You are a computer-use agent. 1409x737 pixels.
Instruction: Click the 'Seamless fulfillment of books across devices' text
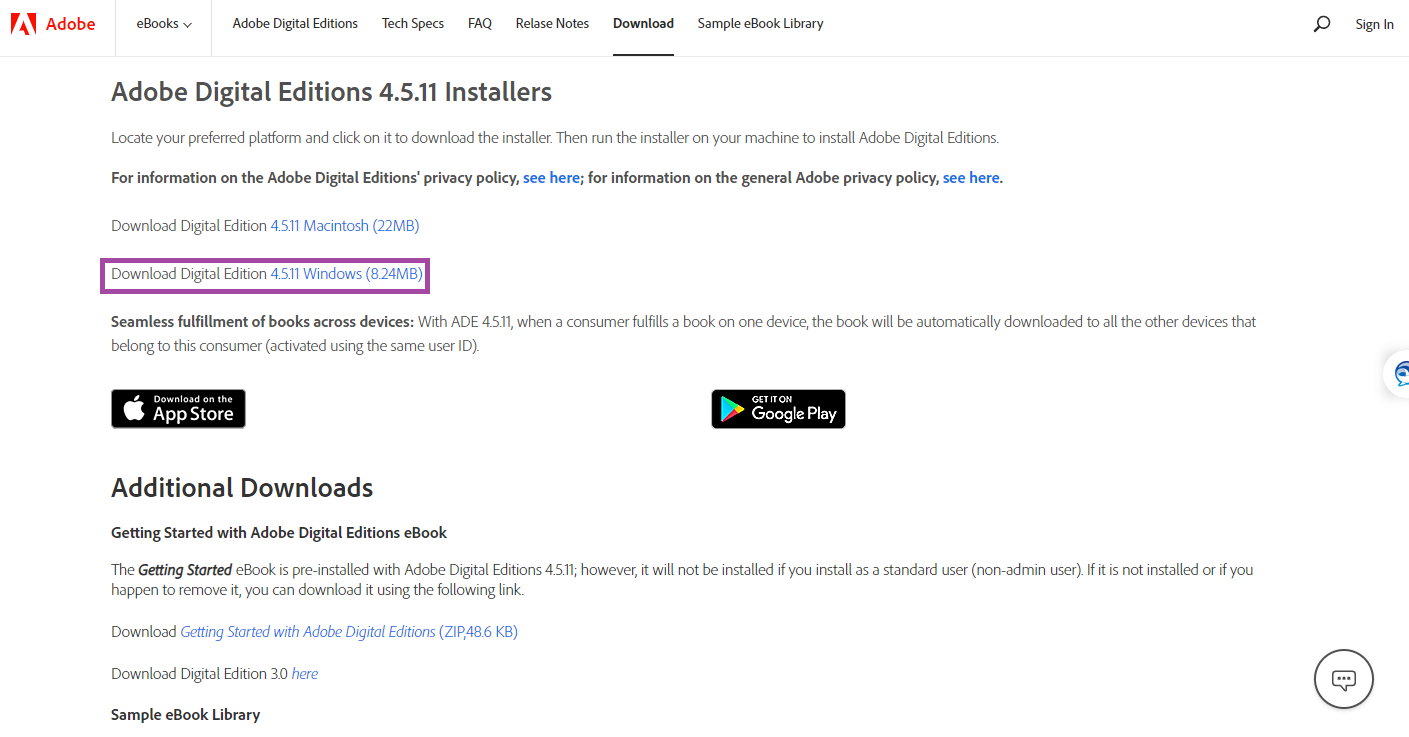[262, 322]
